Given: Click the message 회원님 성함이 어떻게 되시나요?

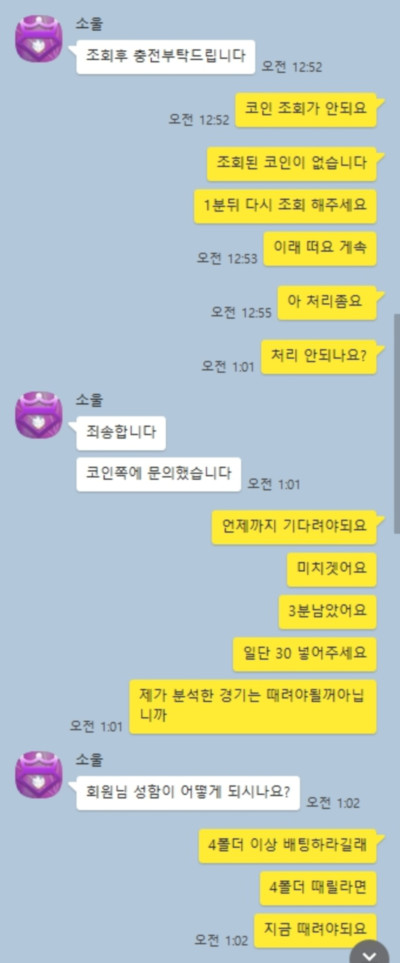Looking at the screenshot, I should click(188, 792).
